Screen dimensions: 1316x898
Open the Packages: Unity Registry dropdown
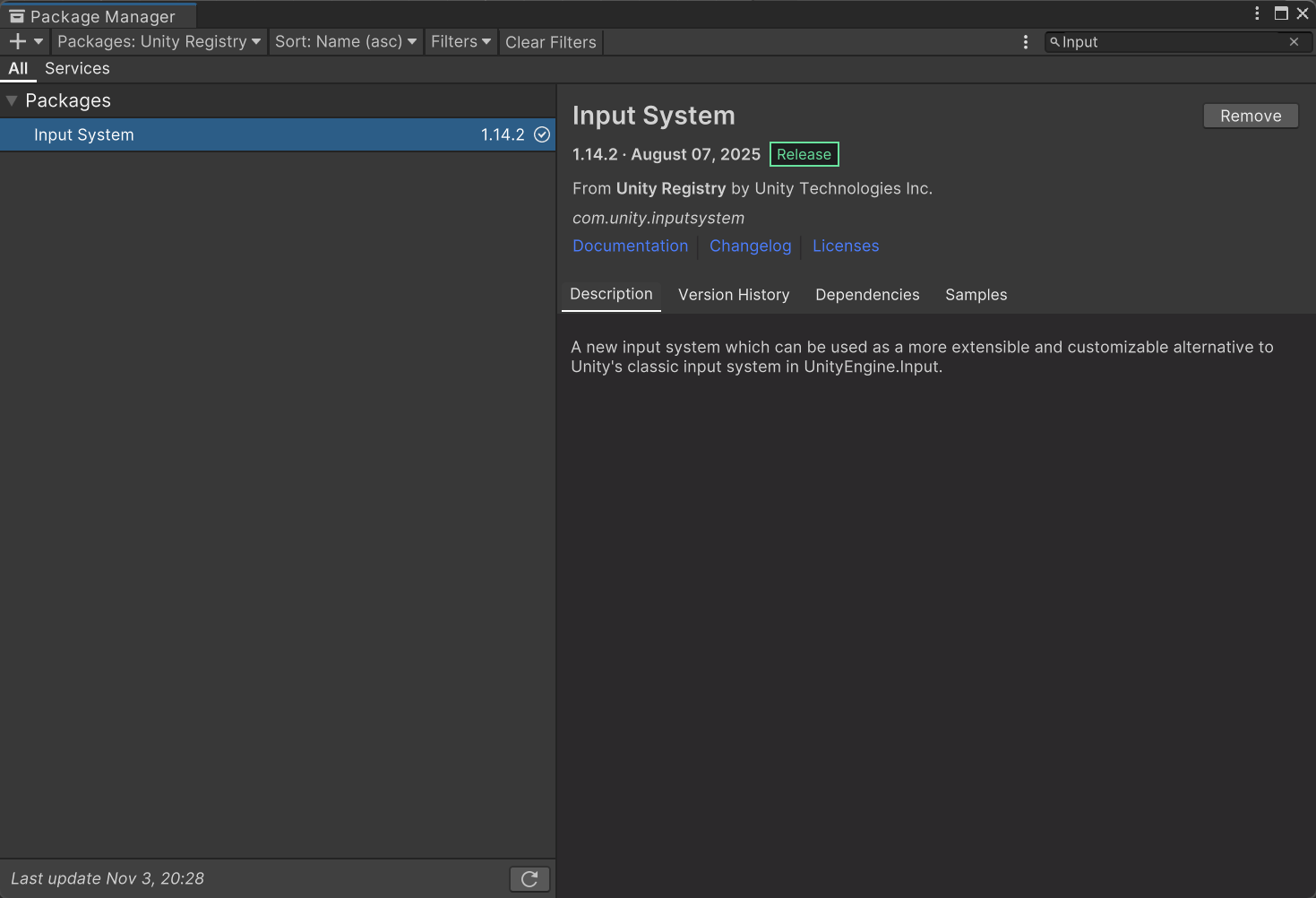tap(158, 41)
